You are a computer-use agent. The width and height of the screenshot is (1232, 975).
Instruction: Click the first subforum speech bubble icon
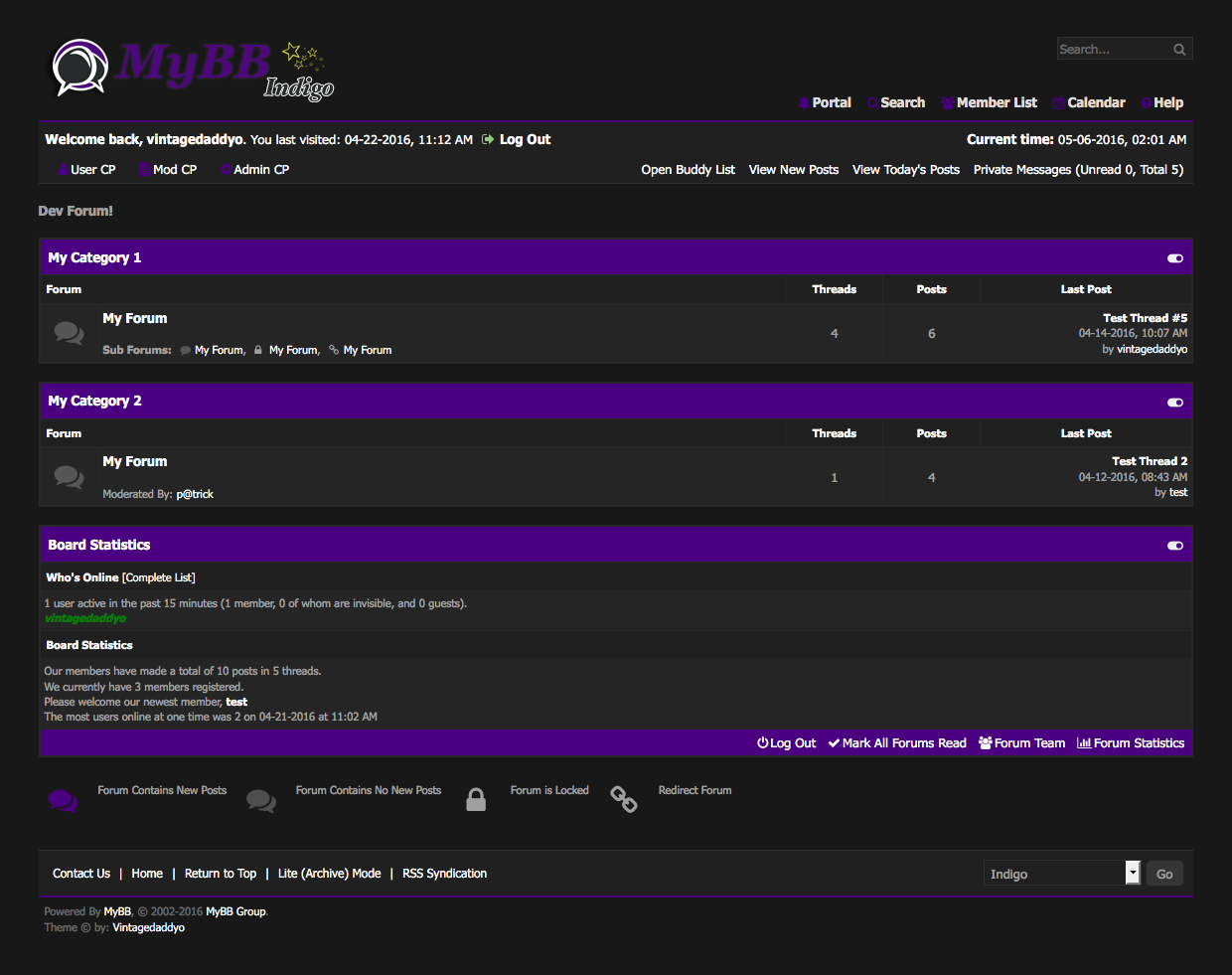[186, 350]
